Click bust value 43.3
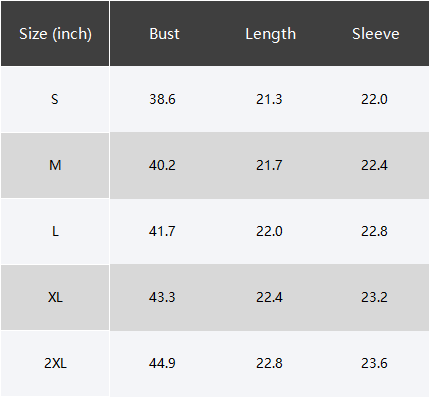The image size is (429, 397). coord(162,297)
